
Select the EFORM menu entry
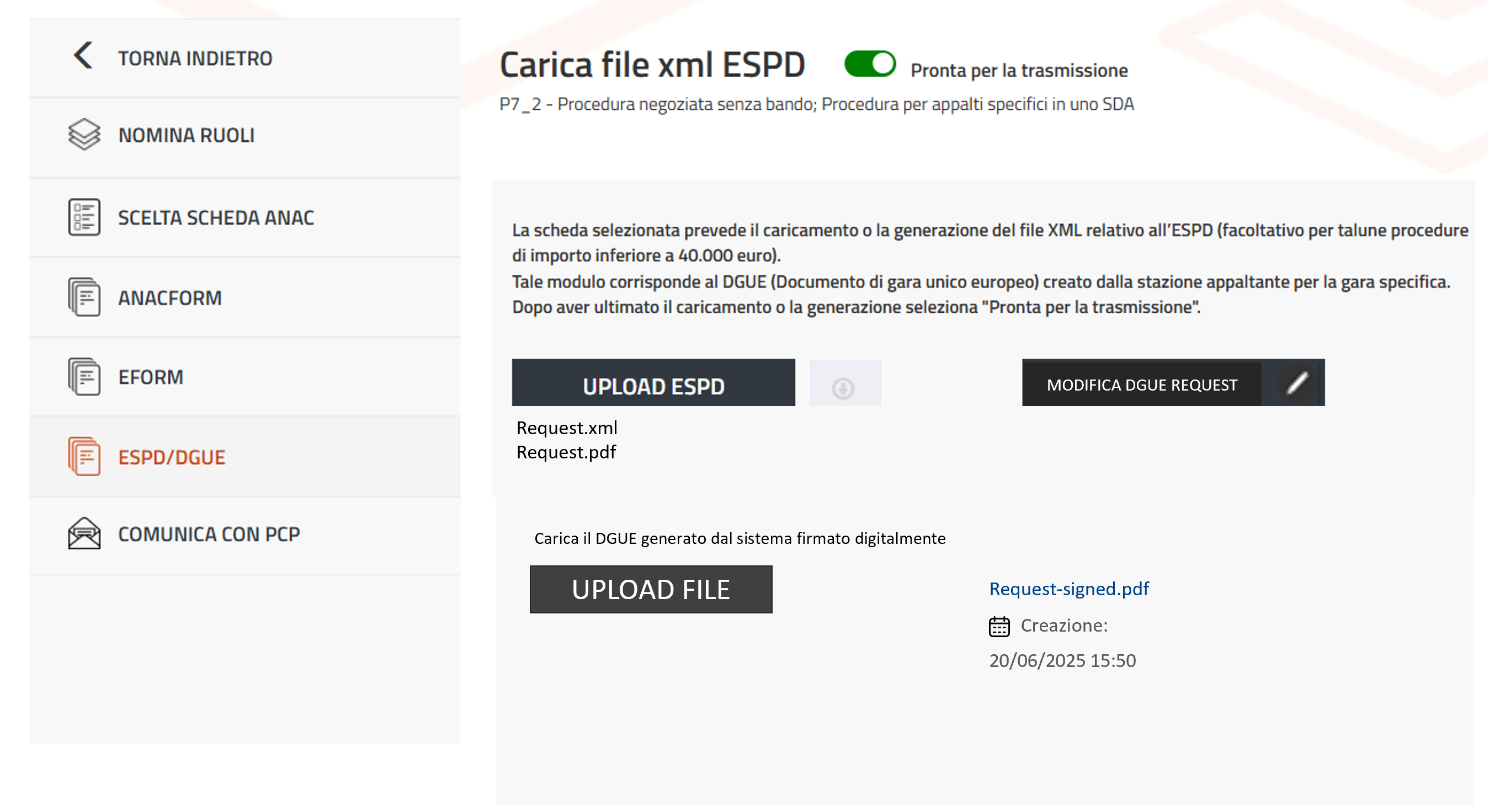click(x=151, y=377)
